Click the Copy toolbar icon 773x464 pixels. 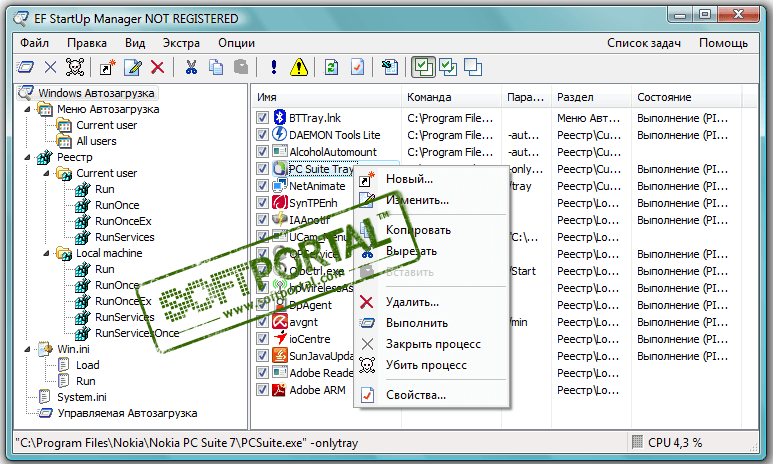coord(216,67)
